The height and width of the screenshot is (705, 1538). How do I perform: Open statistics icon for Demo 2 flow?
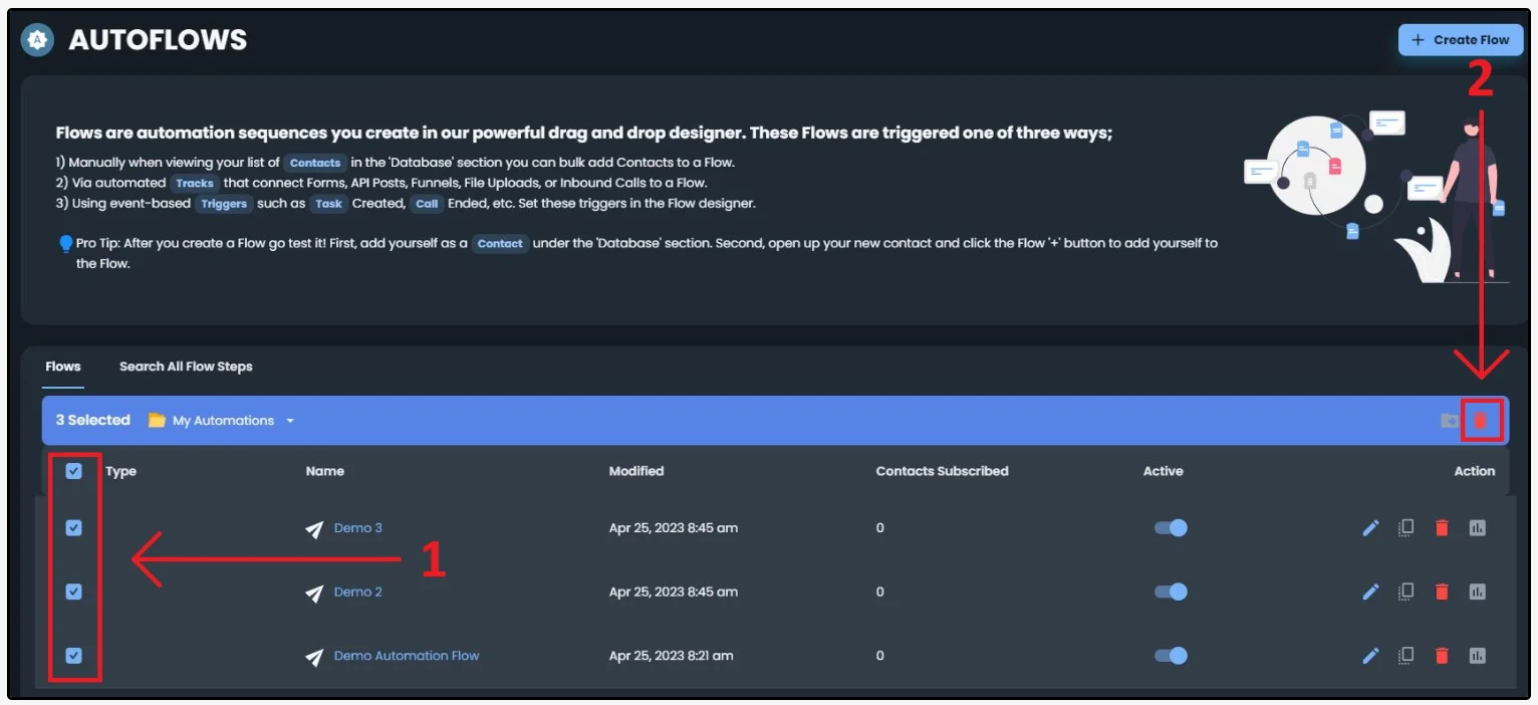tap(1477, 592)
